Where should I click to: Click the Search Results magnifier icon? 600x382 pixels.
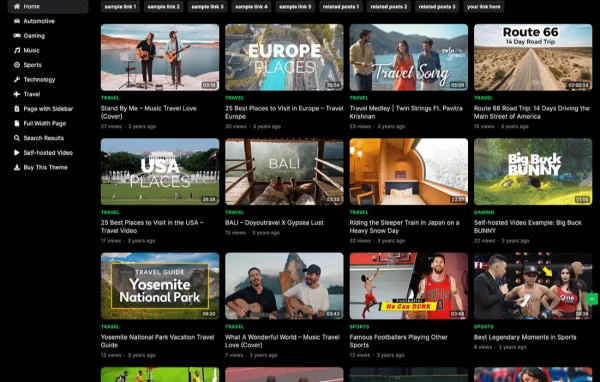[x=17, y=138]
